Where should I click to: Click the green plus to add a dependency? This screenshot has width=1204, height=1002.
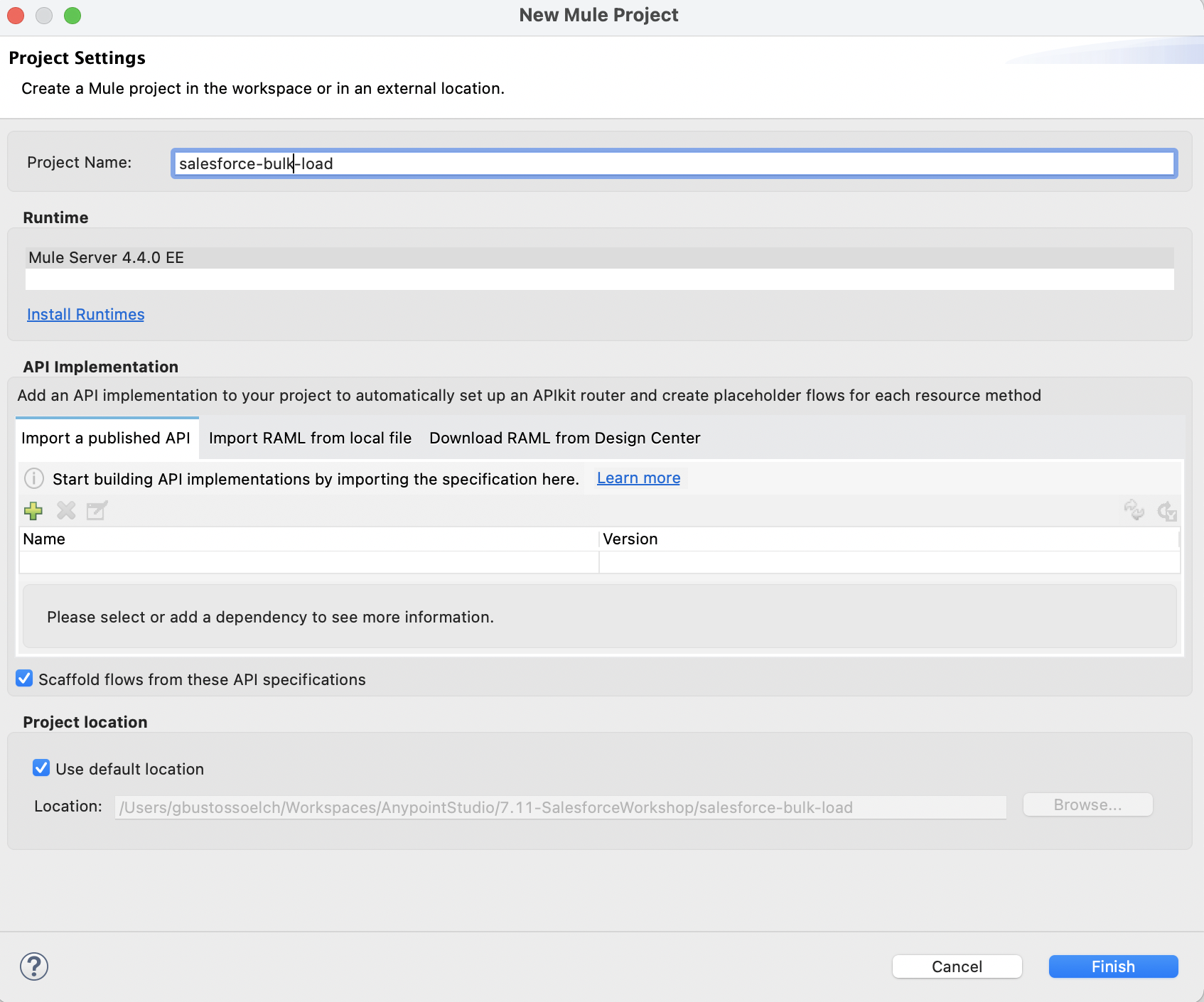pyautogui.click(x=33, y=511)
